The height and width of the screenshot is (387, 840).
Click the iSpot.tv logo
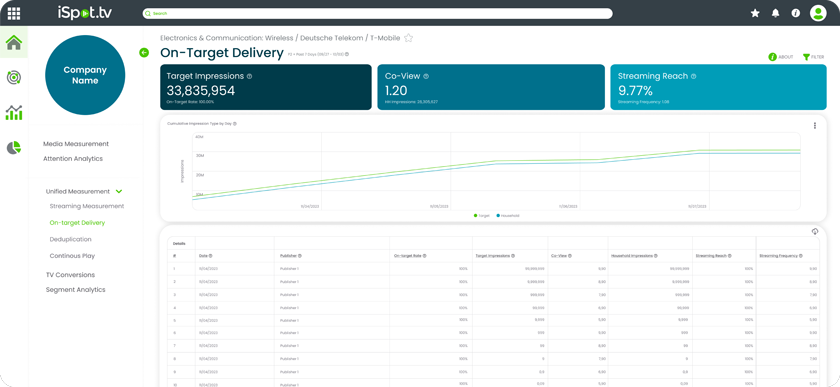tap(85, 13)
